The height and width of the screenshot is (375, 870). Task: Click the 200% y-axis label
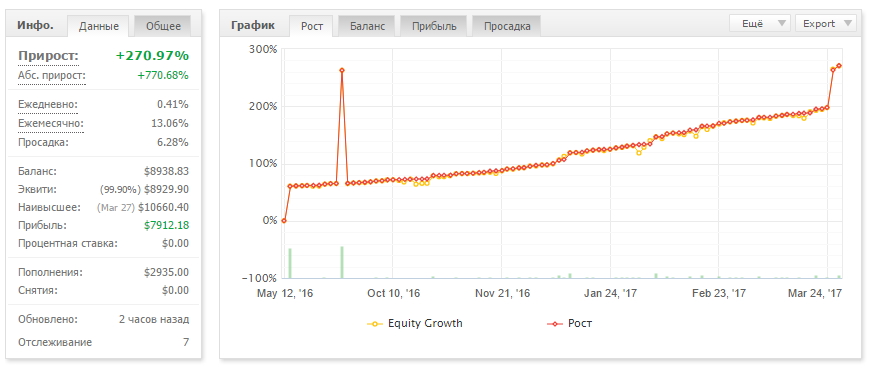click(263, 107)
